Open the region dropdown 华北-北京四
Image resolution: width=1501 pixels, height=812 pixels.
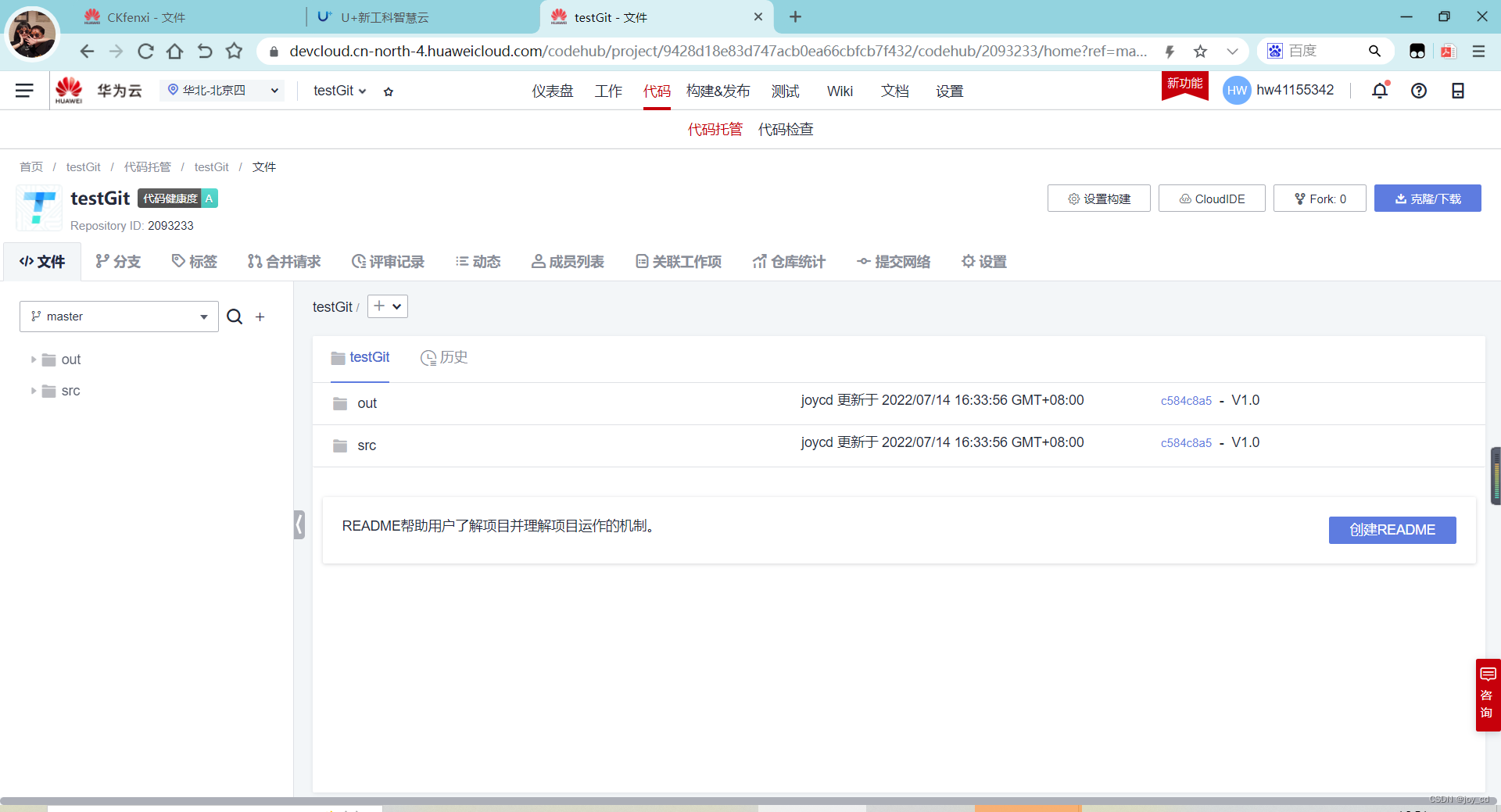click(x=222, y=91)
